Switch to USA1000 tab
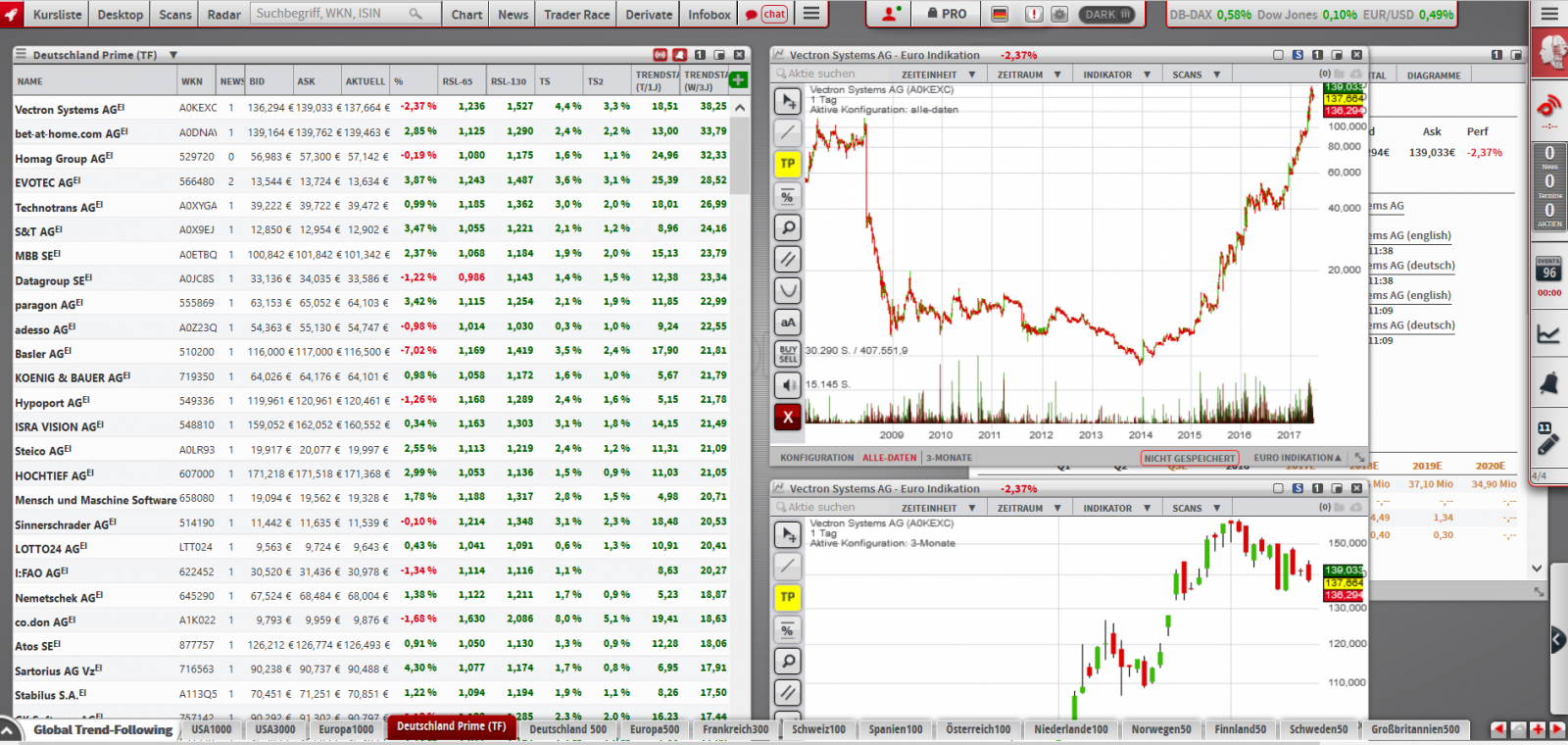This screenshot has width=1568, height=745. (212, 729)
